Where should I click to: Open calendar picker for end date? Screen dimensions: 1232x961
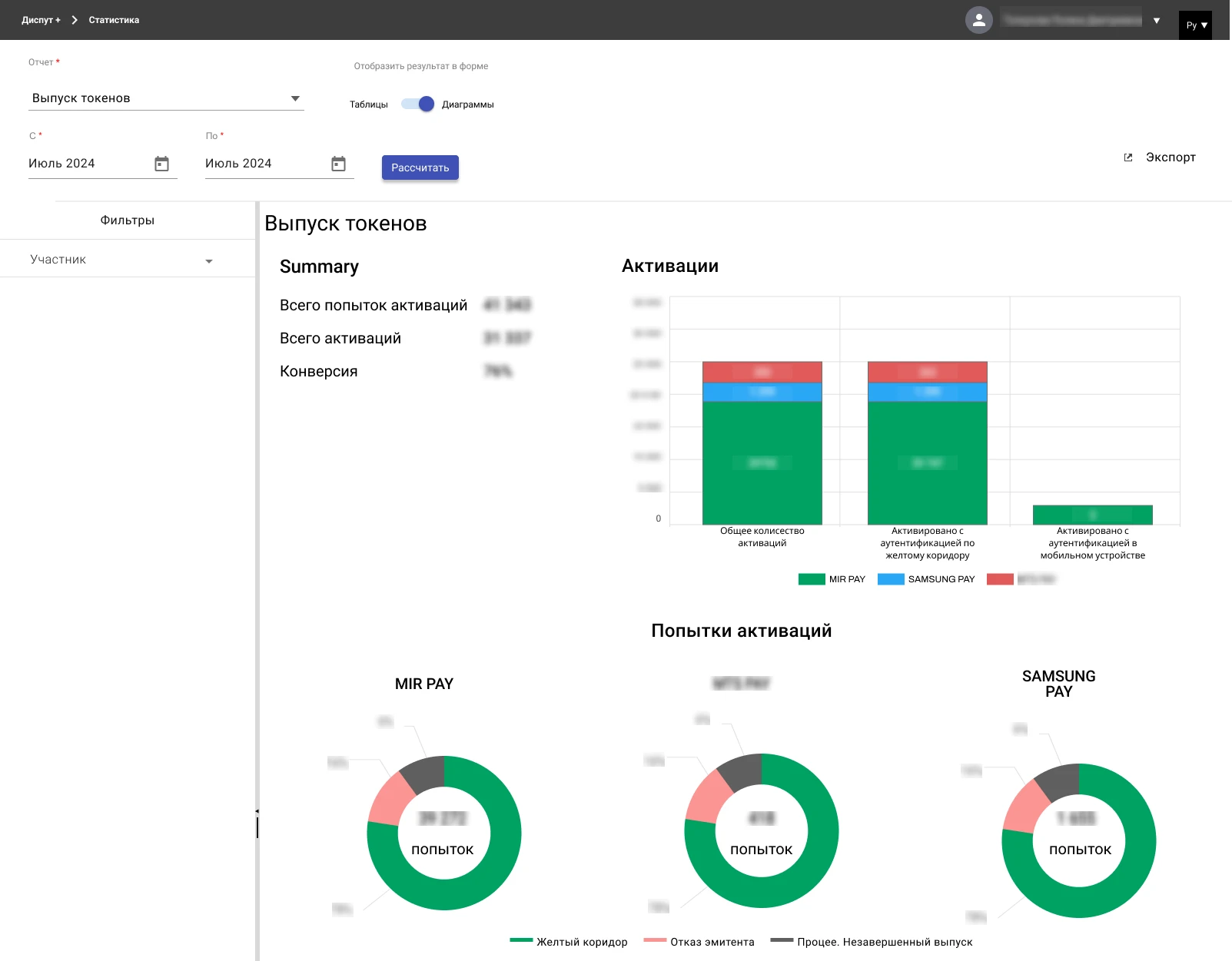tap(338, 164)
